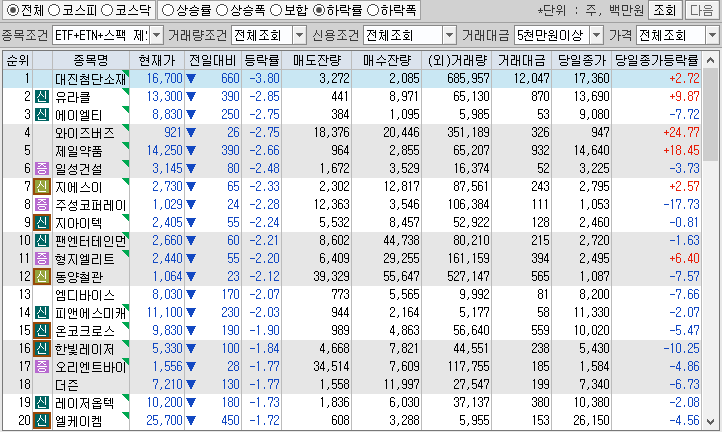Click the 신 badge next to 온코크로스
This screenshot has height=432, width=722.
(x=42, y=330)
